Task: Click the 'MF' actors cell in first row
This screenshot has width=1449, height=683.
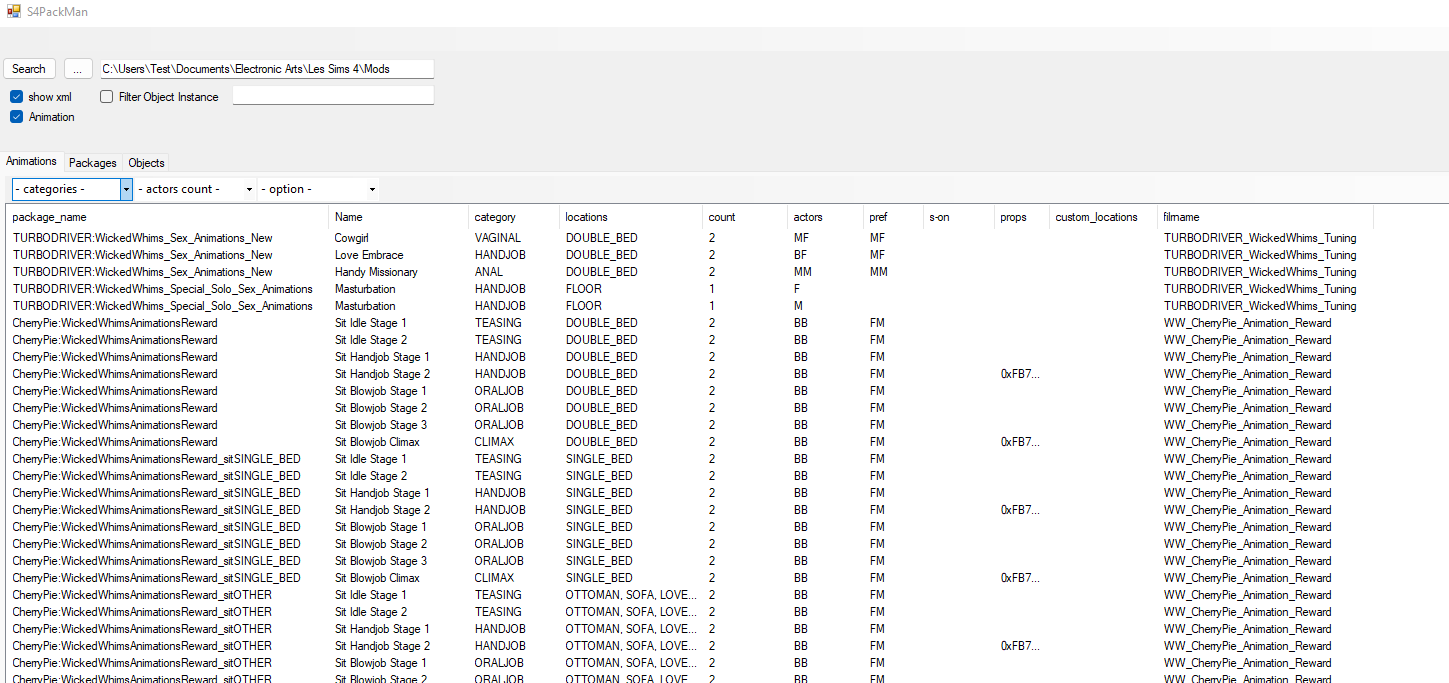Action: 801,238
